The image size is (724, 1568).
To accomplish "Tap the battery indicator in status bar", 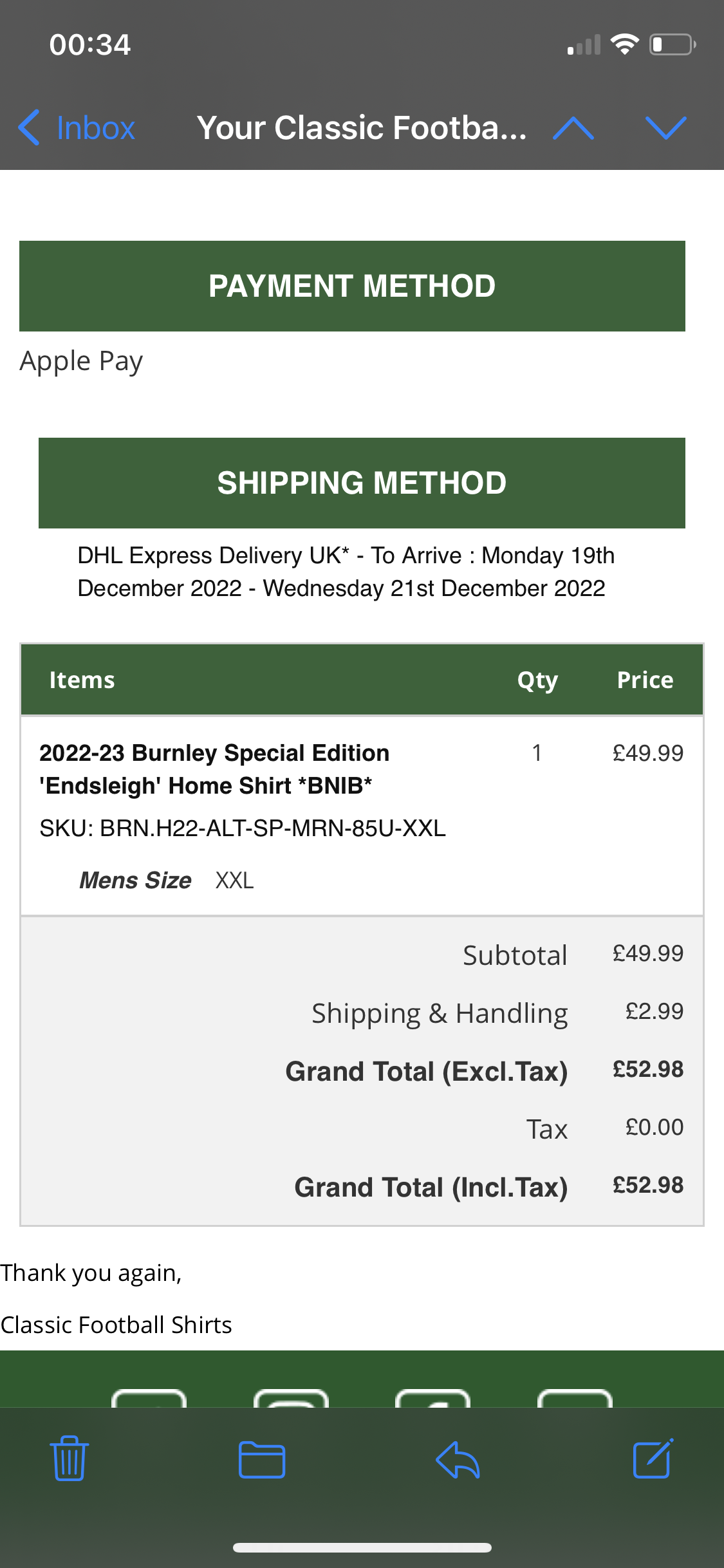I will pos(672,44).
